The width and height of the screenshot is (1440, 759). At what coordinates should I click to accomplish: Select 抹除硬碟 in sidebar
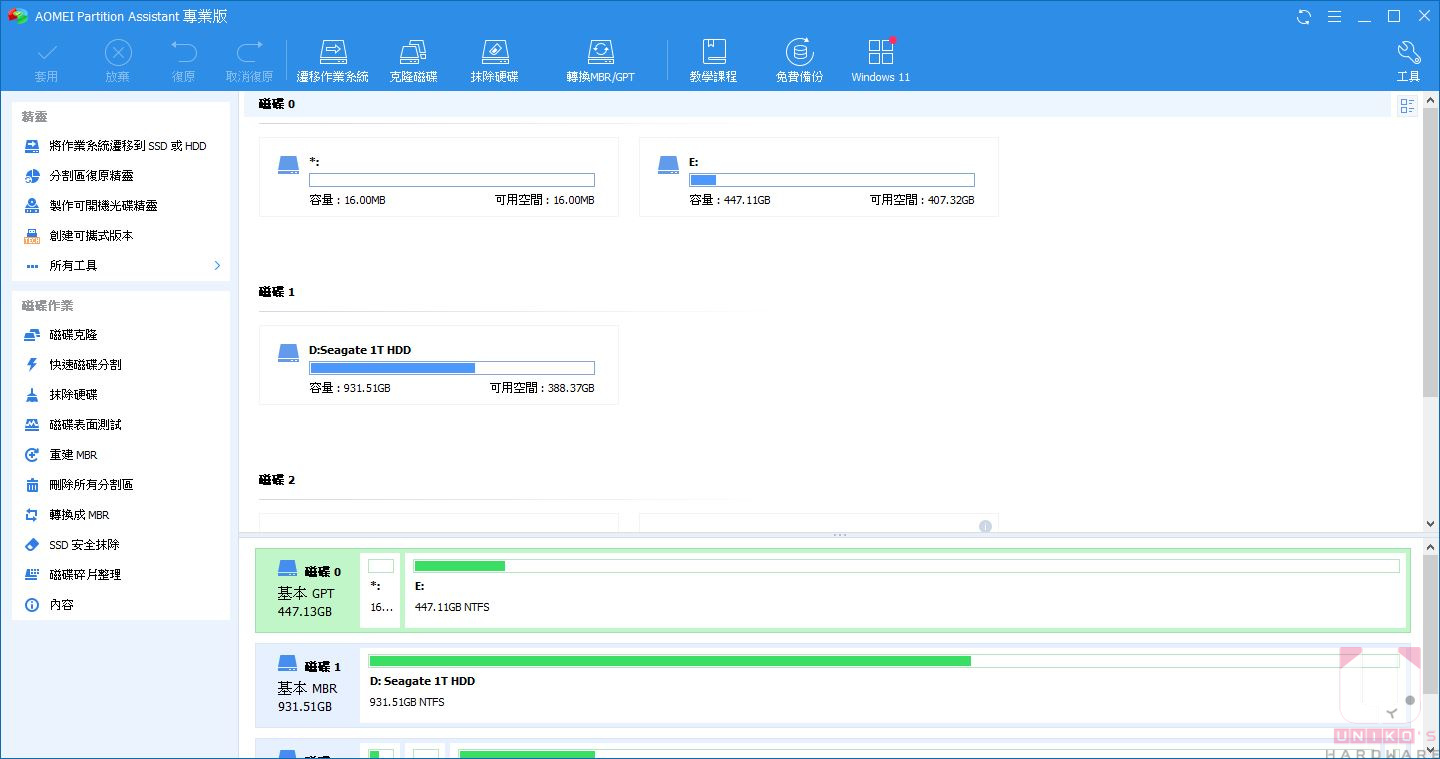click(121, 395)
